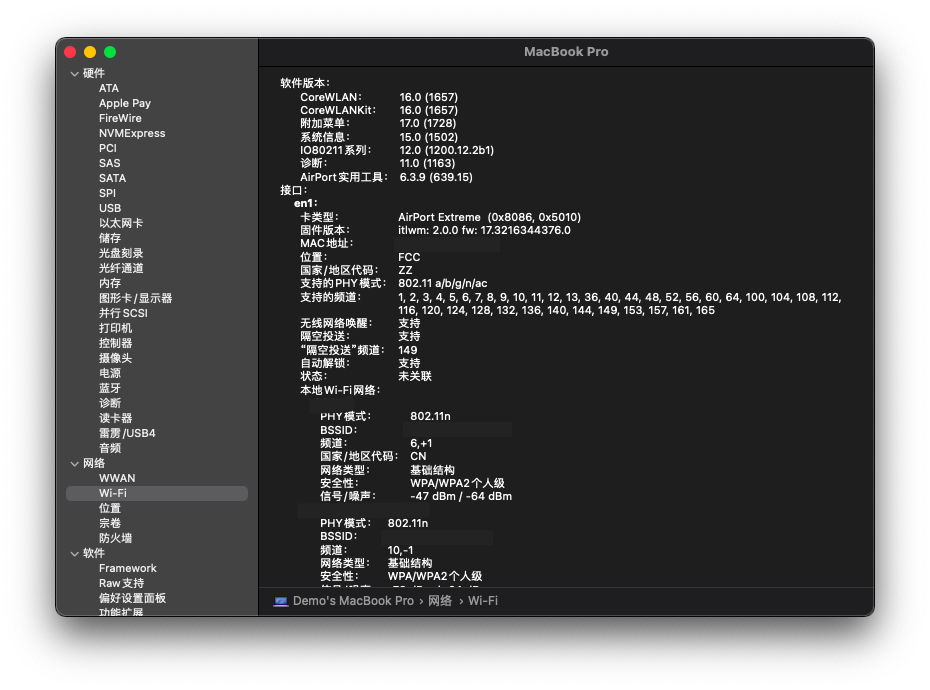
Task: Click Demo's MacBook Pro breadcrumb text
Action: click(x=353, y=601)
